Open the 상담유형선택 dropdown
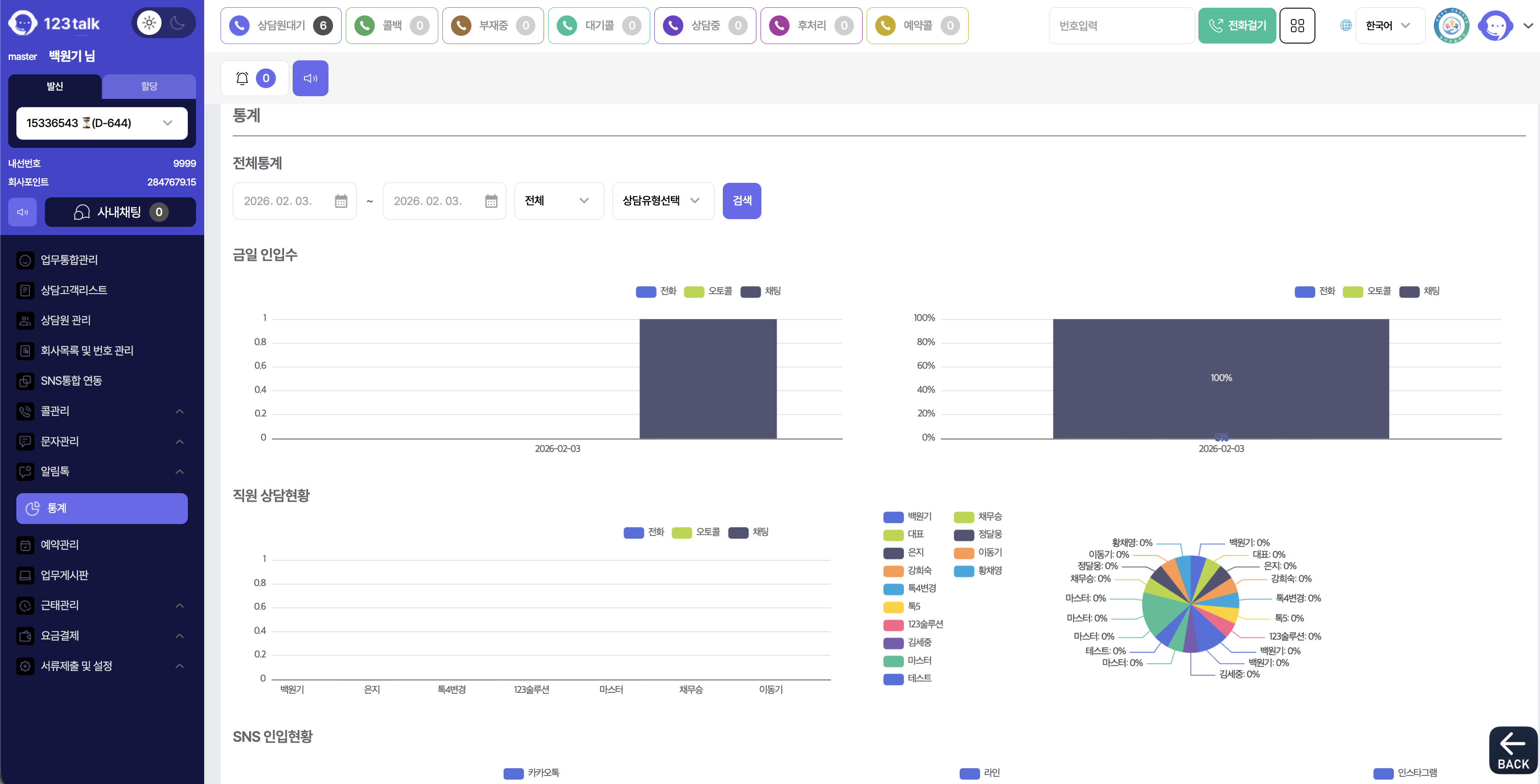The image size is (1540, 784). pos(662,201)
